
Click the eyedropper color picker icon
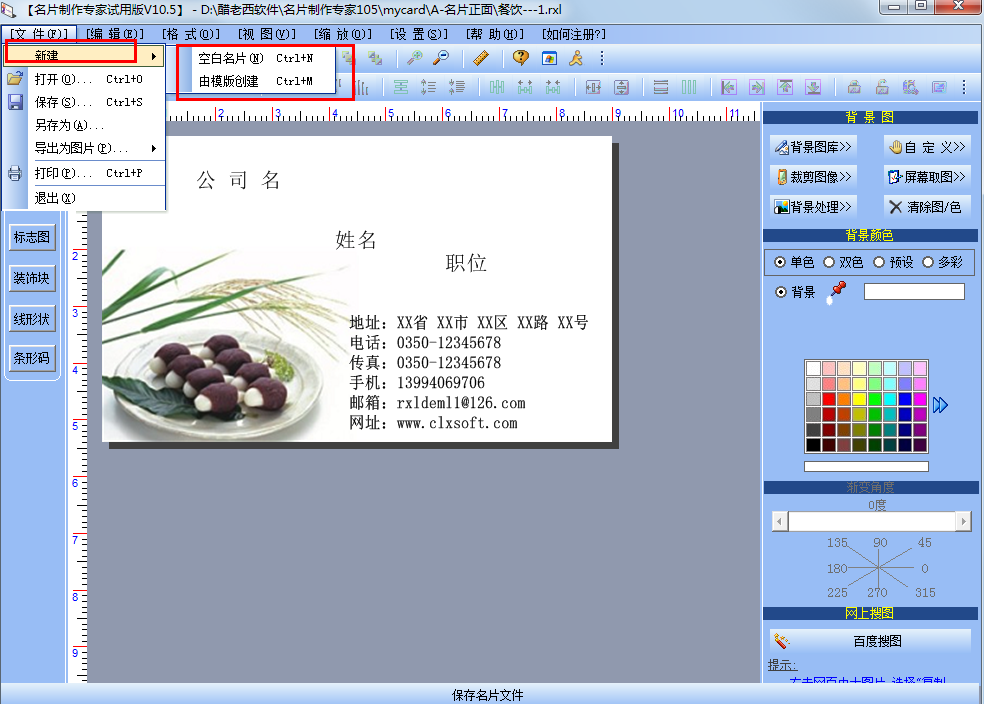click(837, 292)
